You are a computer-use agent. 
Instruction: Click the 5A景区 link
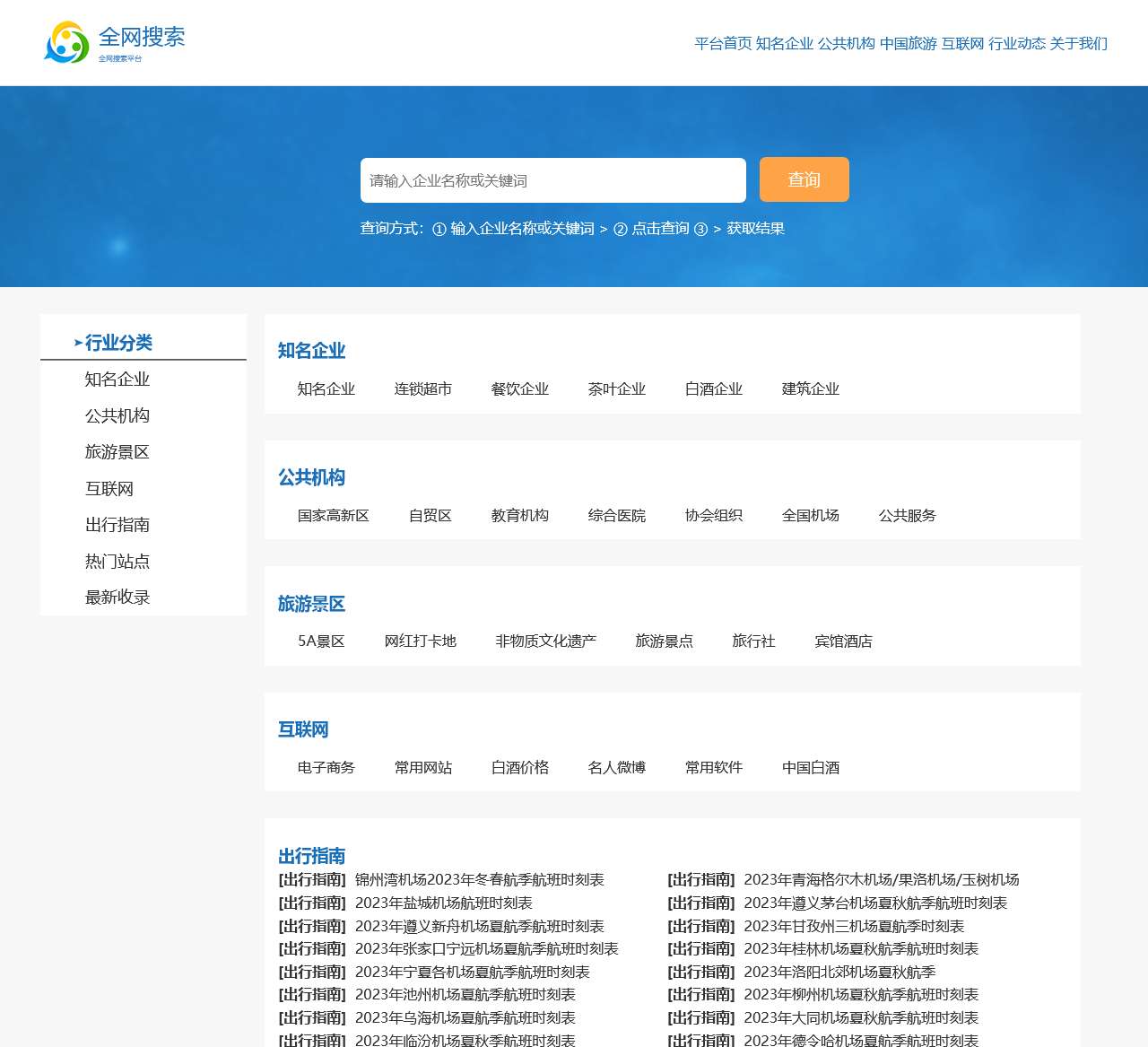[x=323, y=641]
